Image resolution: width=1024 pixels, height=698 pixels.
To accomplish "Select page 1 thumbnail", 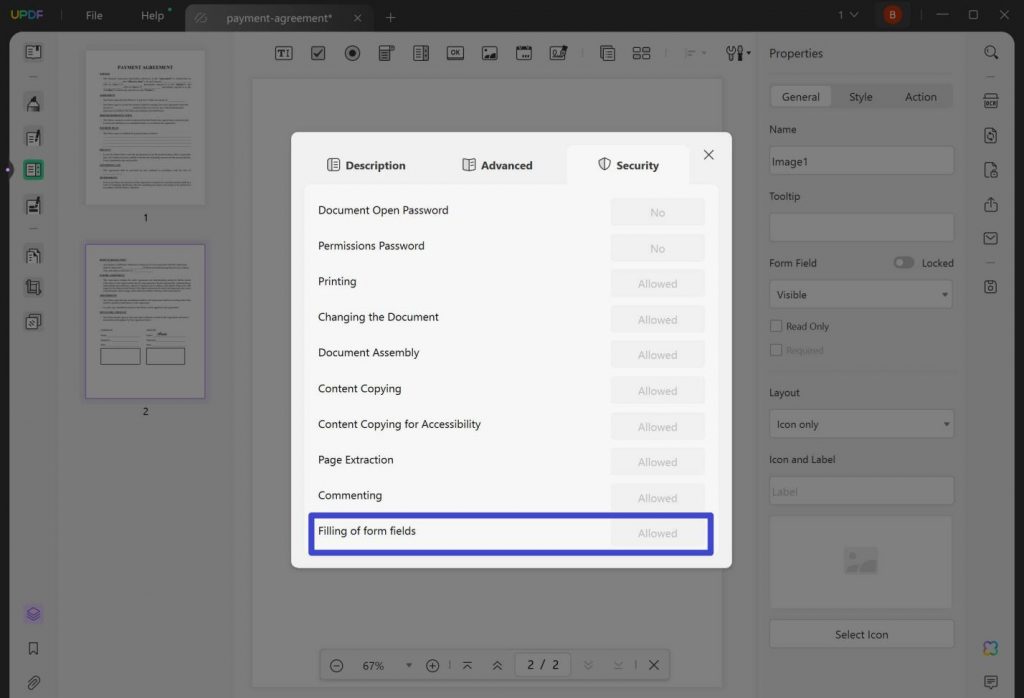I will point(145,128).
